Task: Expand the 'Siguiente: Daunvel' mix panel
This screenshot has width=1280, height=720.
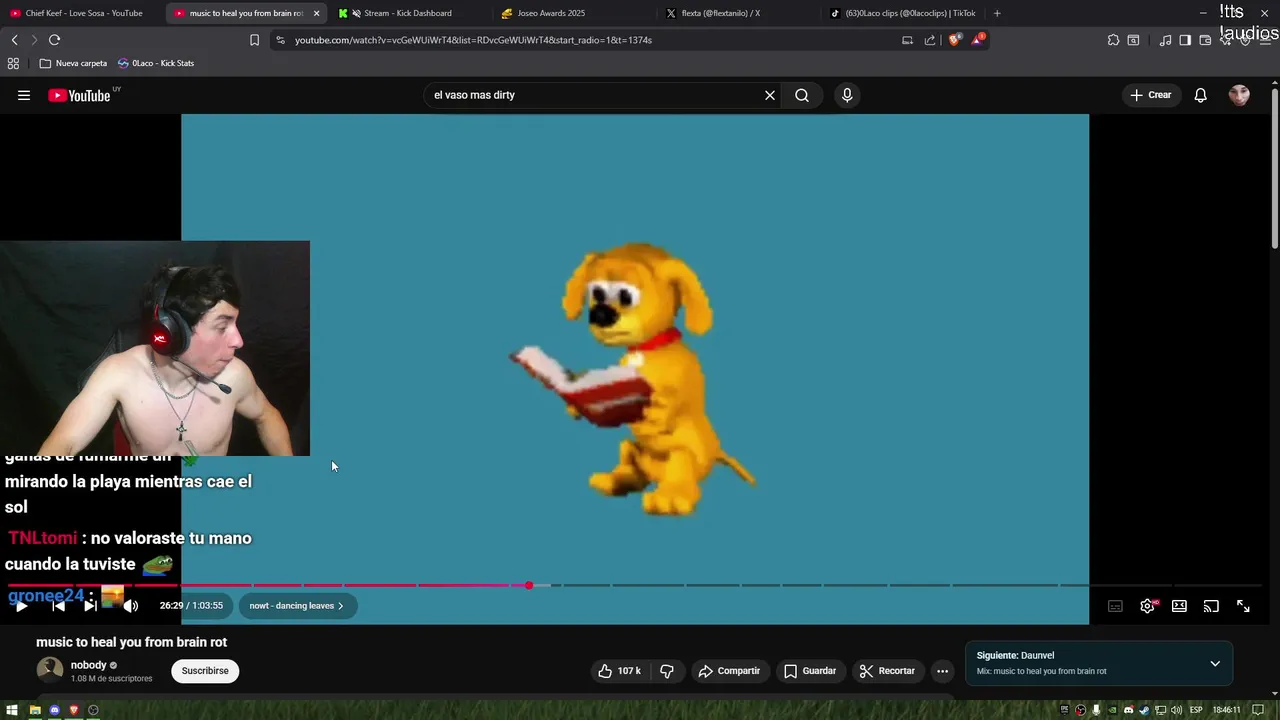Action: click(x=1215, y=663)
